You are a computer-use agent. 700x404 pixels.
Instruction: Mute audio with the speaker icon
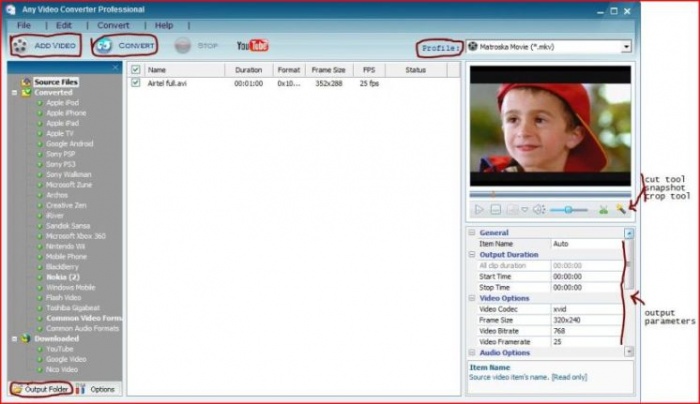(539, 210)
